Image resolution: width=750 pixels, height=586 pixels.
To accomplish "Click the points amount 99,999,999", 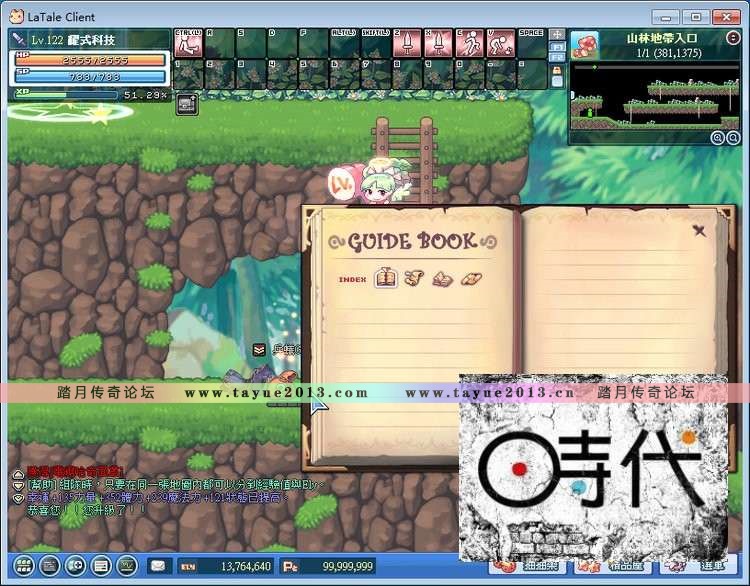I will 348,566.
